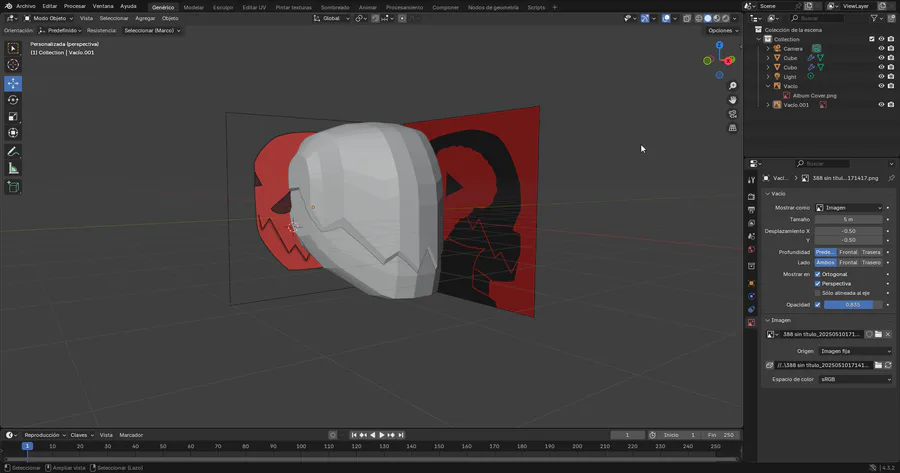
Task: Open the Editar menu
Action: pyautogui.click(x=49, y=6)
